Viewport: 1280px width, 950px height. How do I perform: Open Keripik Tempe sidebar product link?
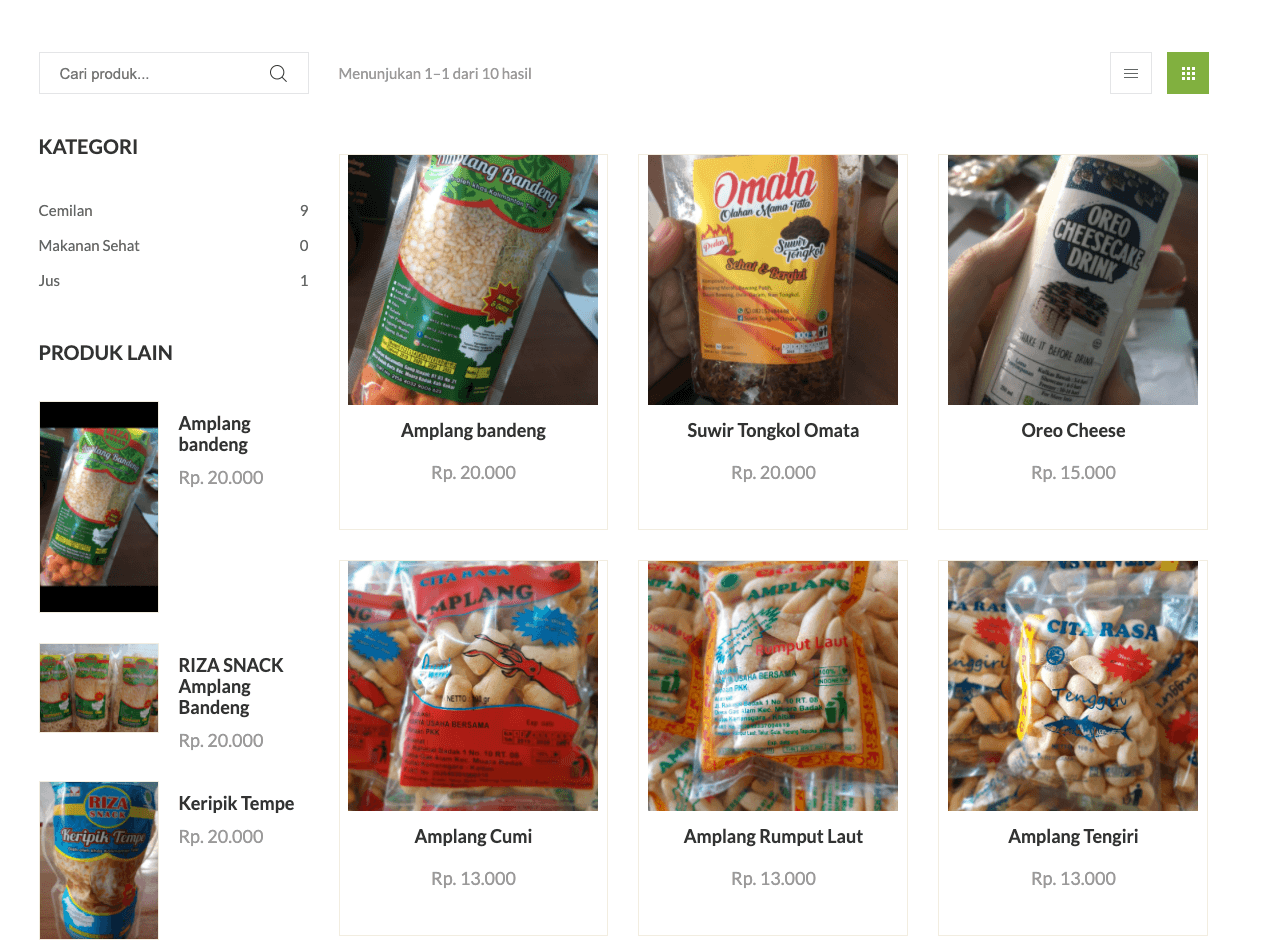236,803
